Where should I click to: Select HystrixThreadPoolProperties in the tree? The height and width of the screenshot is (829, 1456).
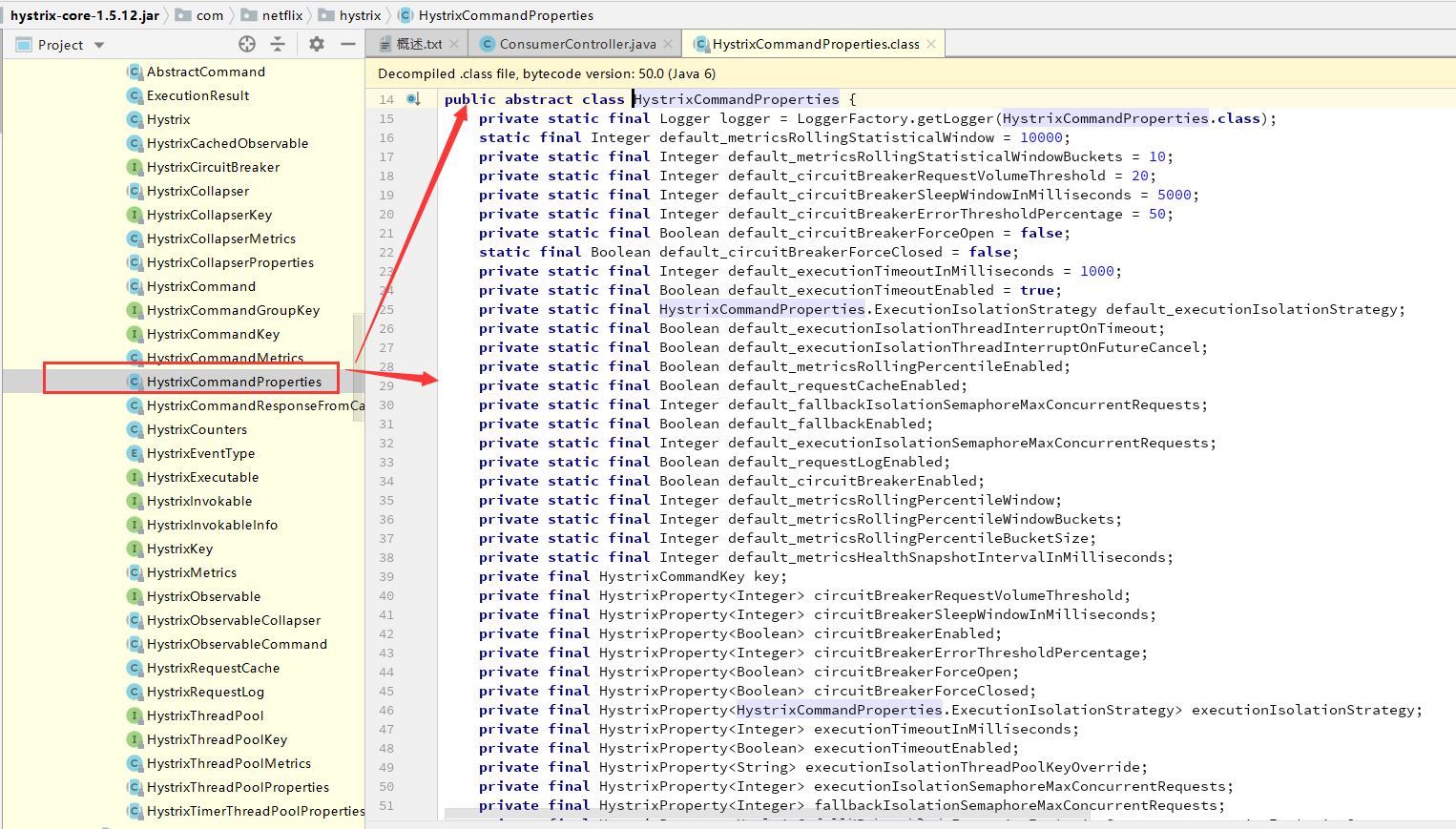coord(238,787)
